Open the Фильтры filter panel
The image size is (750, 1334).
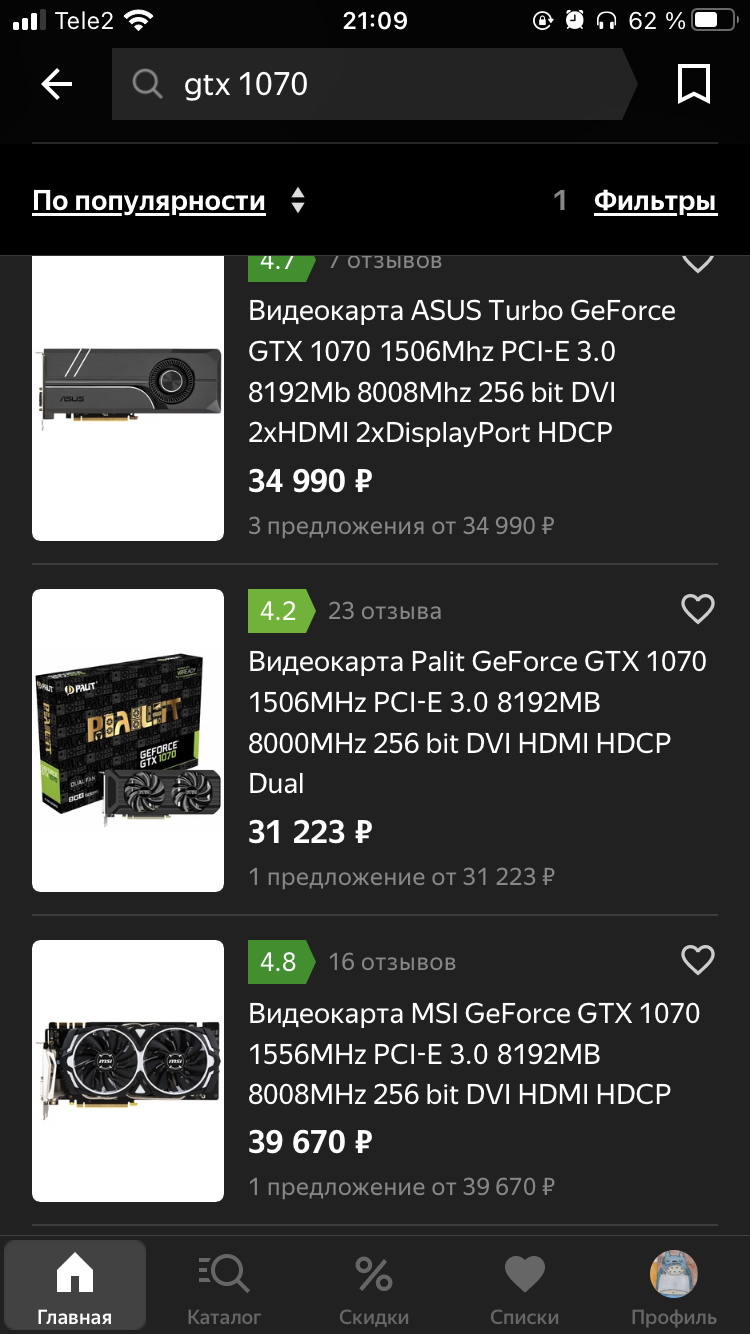(655, 201)
